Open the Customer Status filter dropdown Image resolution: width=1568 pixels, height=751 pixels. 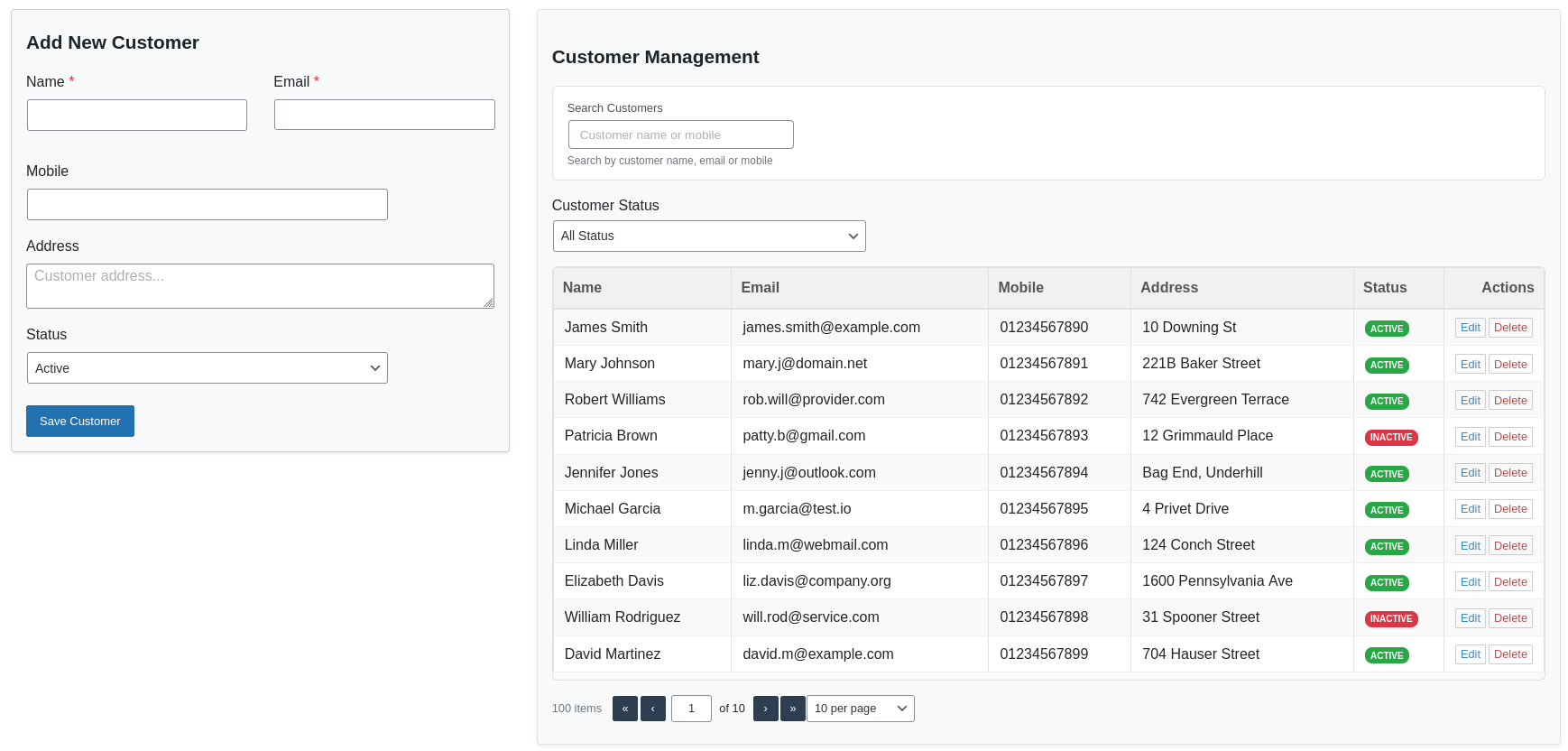[708, 236]
